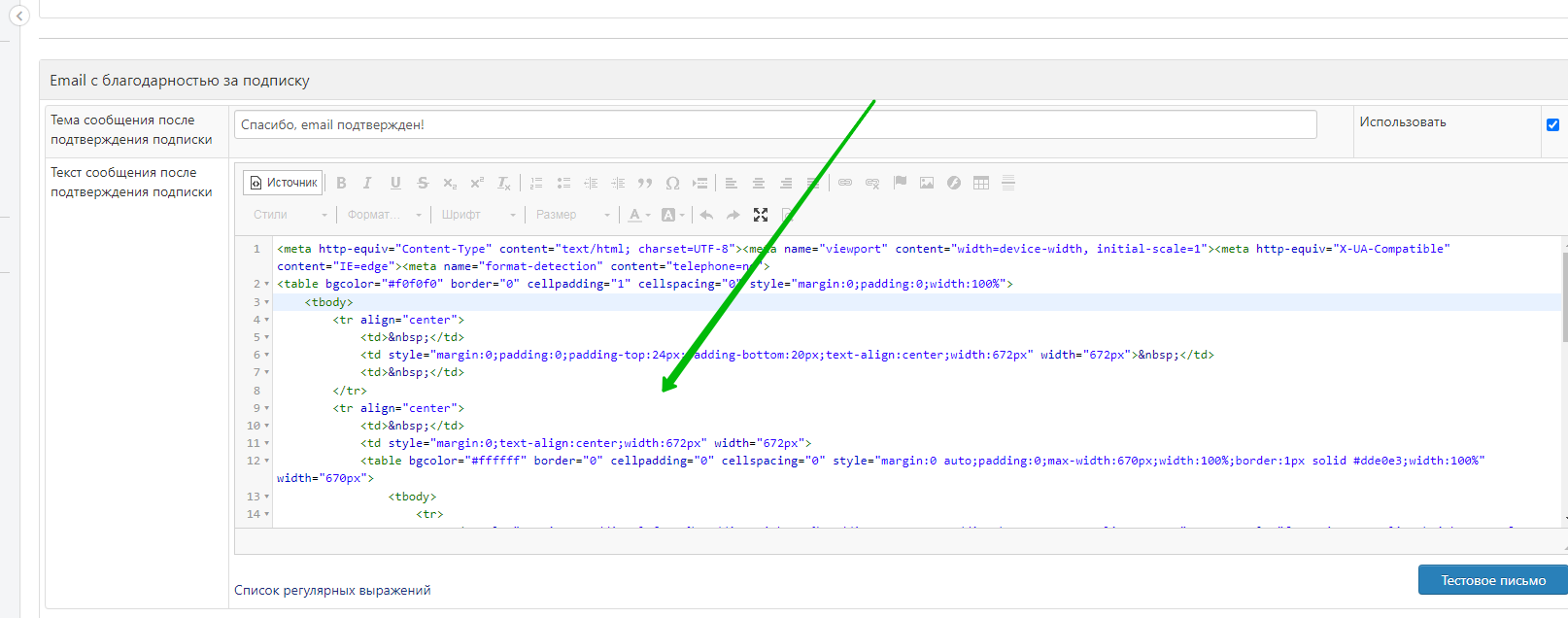Click the insert link icon

[x=845, y=183]
